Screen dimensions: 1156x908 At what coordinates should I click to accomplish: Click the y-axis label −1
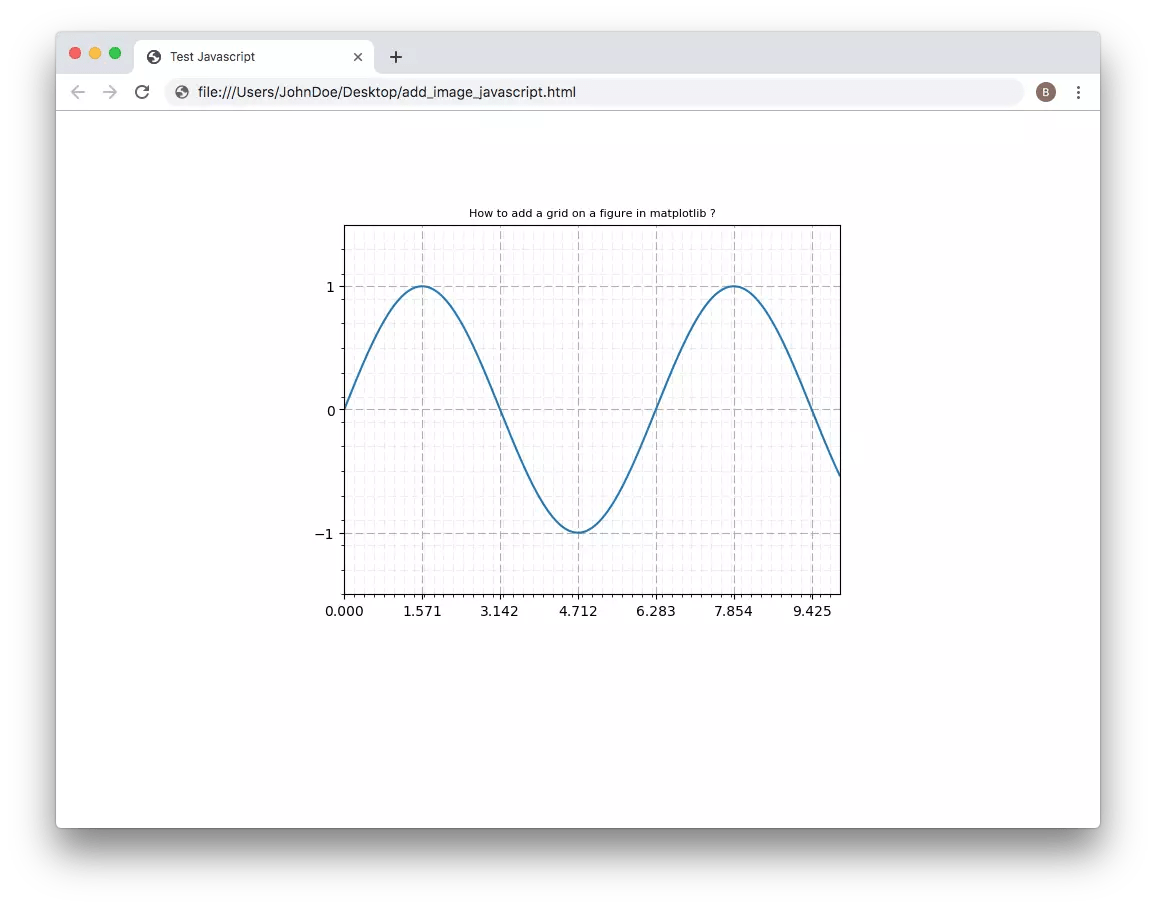[324, 534]
